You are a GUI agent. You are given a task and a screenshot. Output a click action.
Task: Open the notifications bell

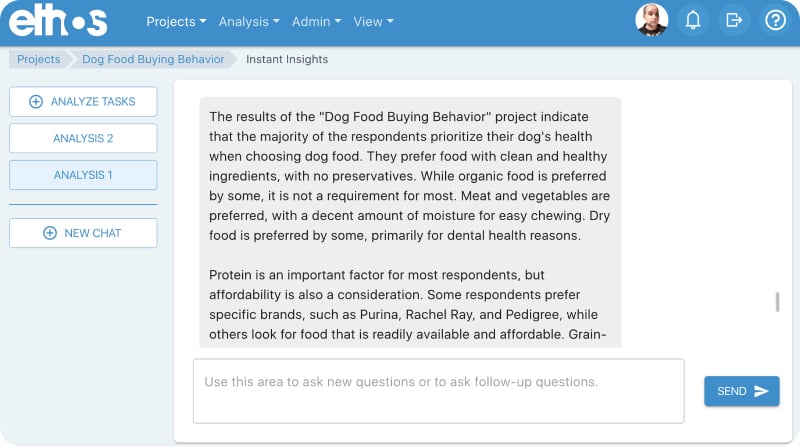click(x=693, y=20)
